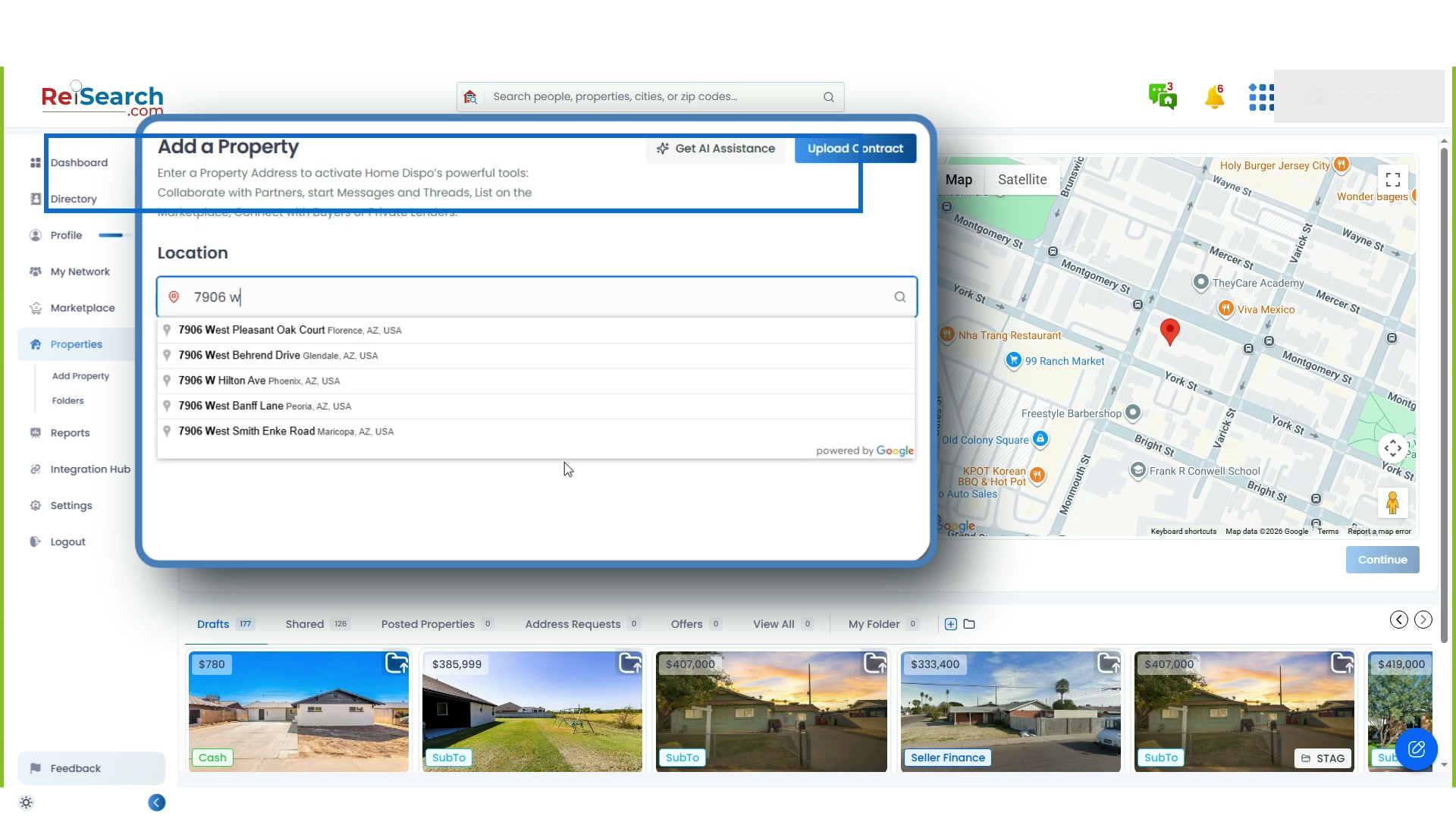Click the Upload Contract button
Viewport: 1456px width, 819px height.
(855, 149)
